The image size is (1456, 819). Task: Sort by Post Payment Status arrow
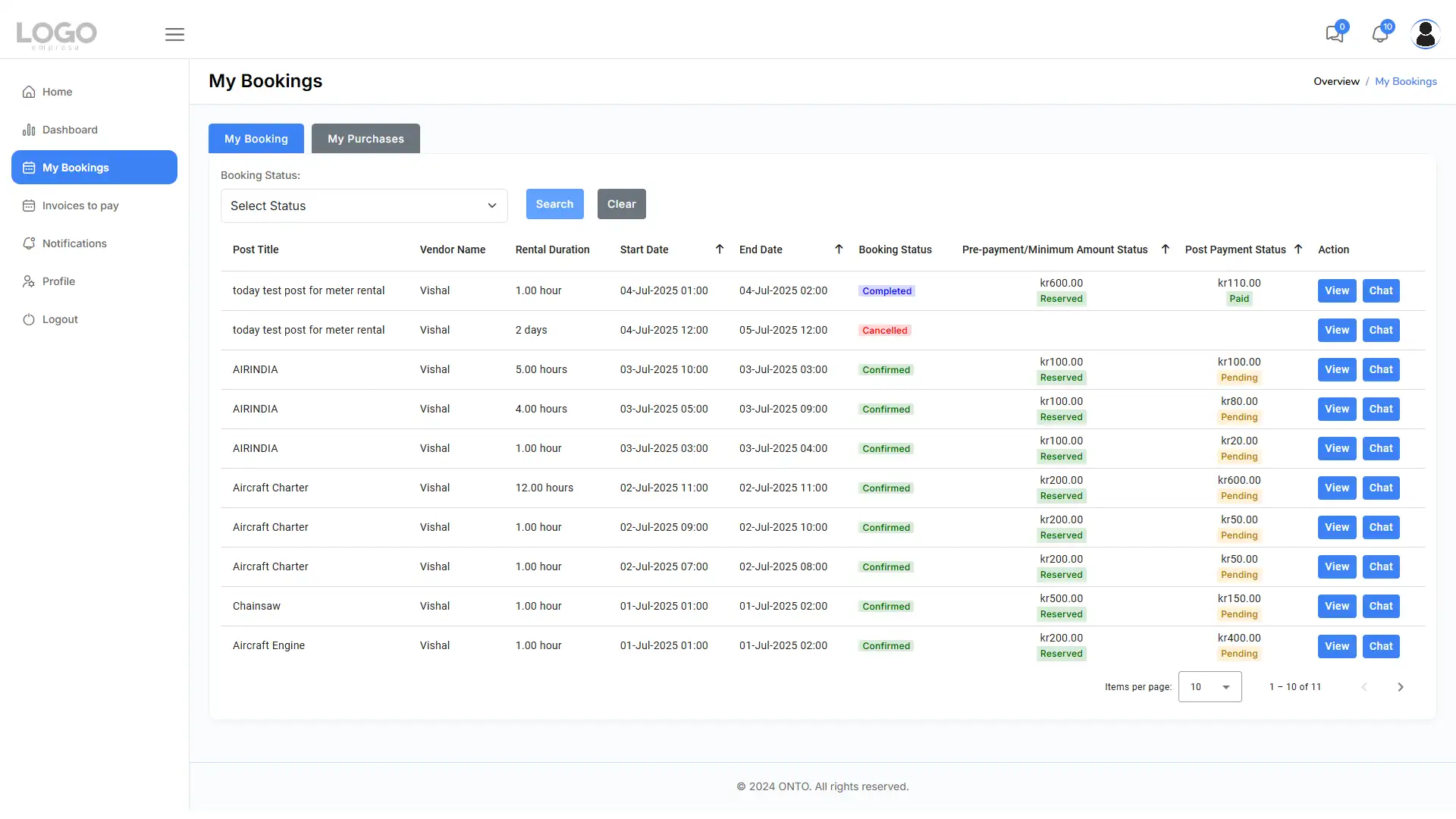[x=1298, y=249]
